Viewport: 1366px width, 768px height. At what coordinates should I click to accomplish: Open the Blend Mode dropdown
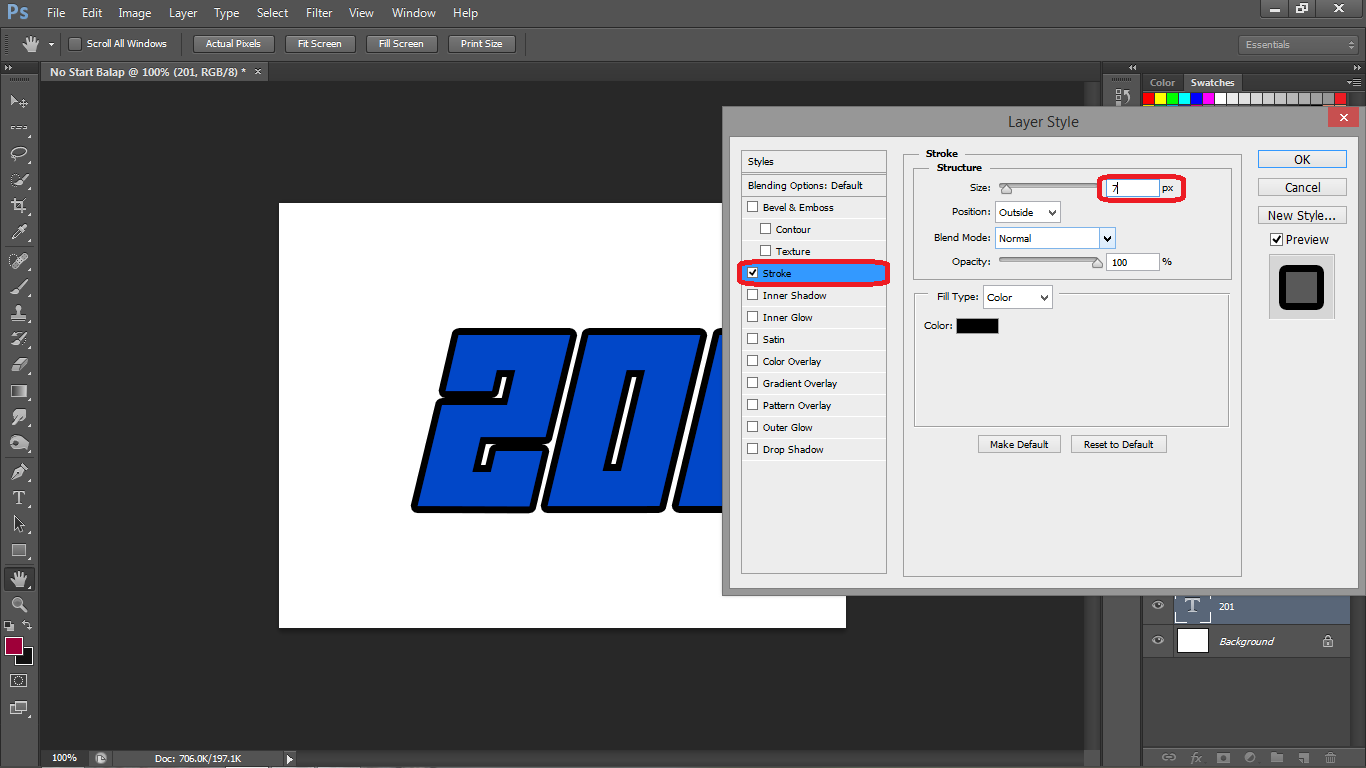[x=1055, y=238]
